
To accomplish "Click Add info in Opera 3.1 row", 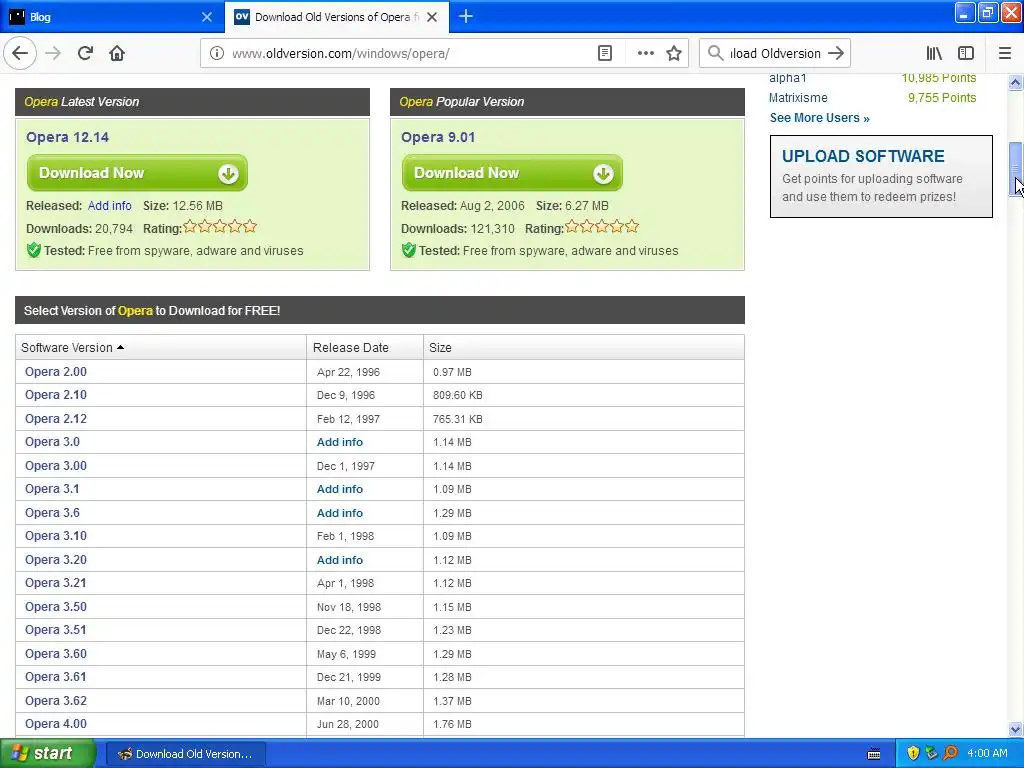I will (x=340, y=489).
